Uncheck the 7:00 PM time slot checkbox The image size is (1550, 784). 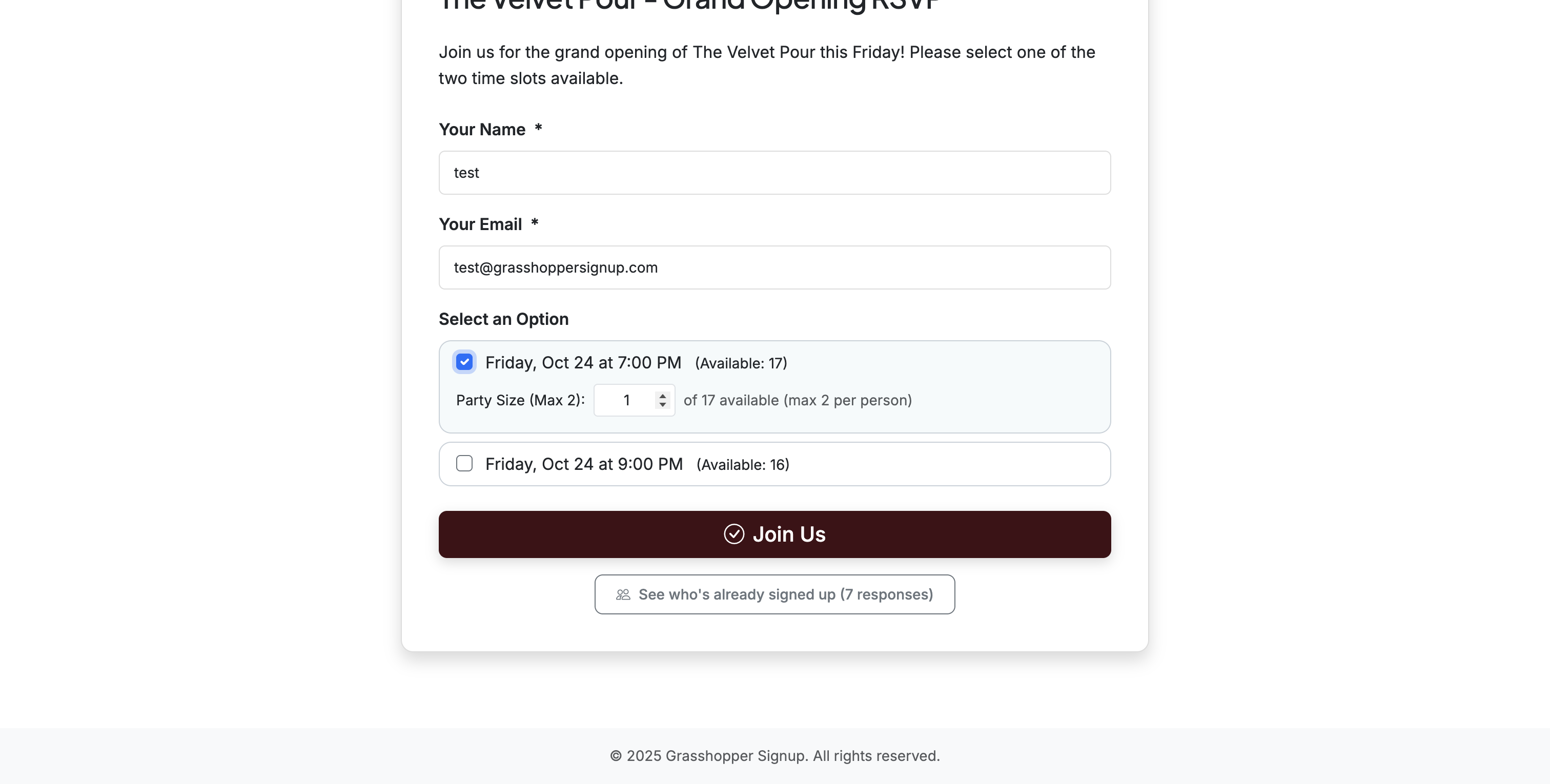tap(464, 362)
